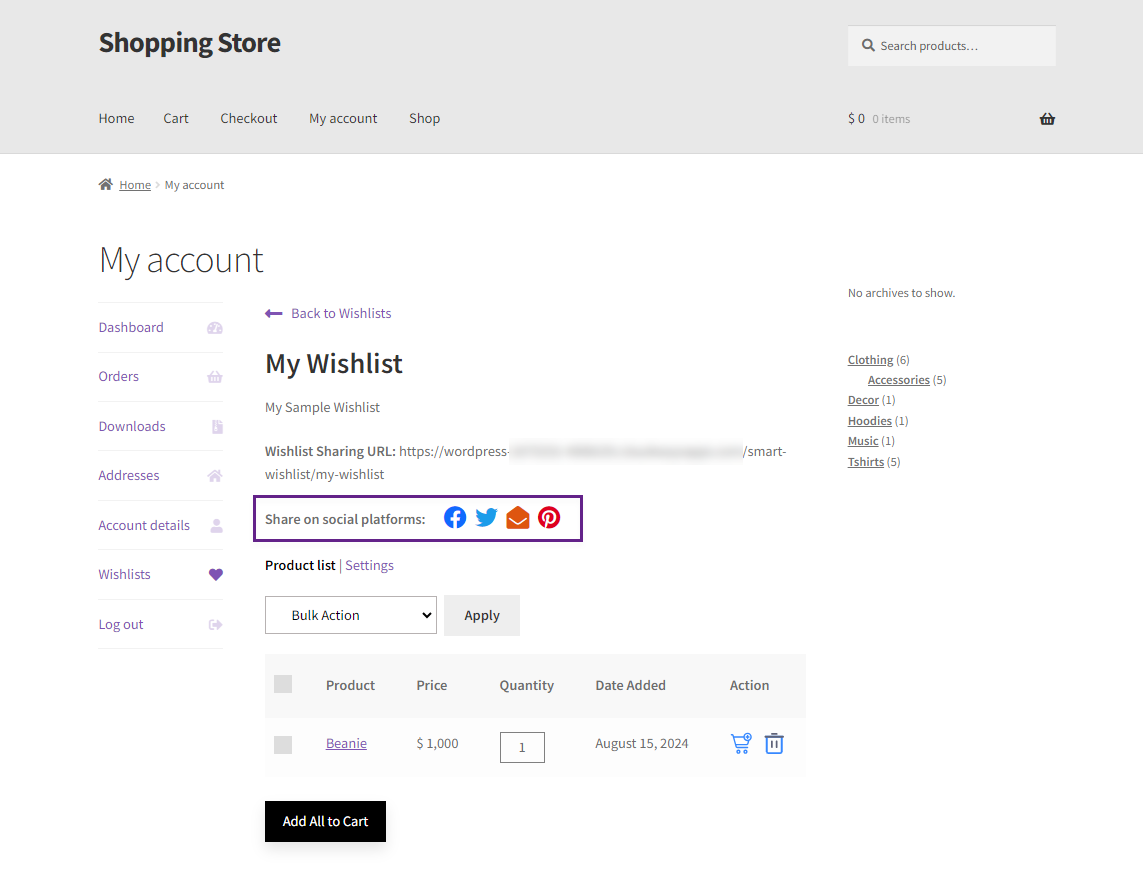This screenshot has width=1143, height=885.
Task: Click the Downloads file icon
Action: click(x=217, y=426)
